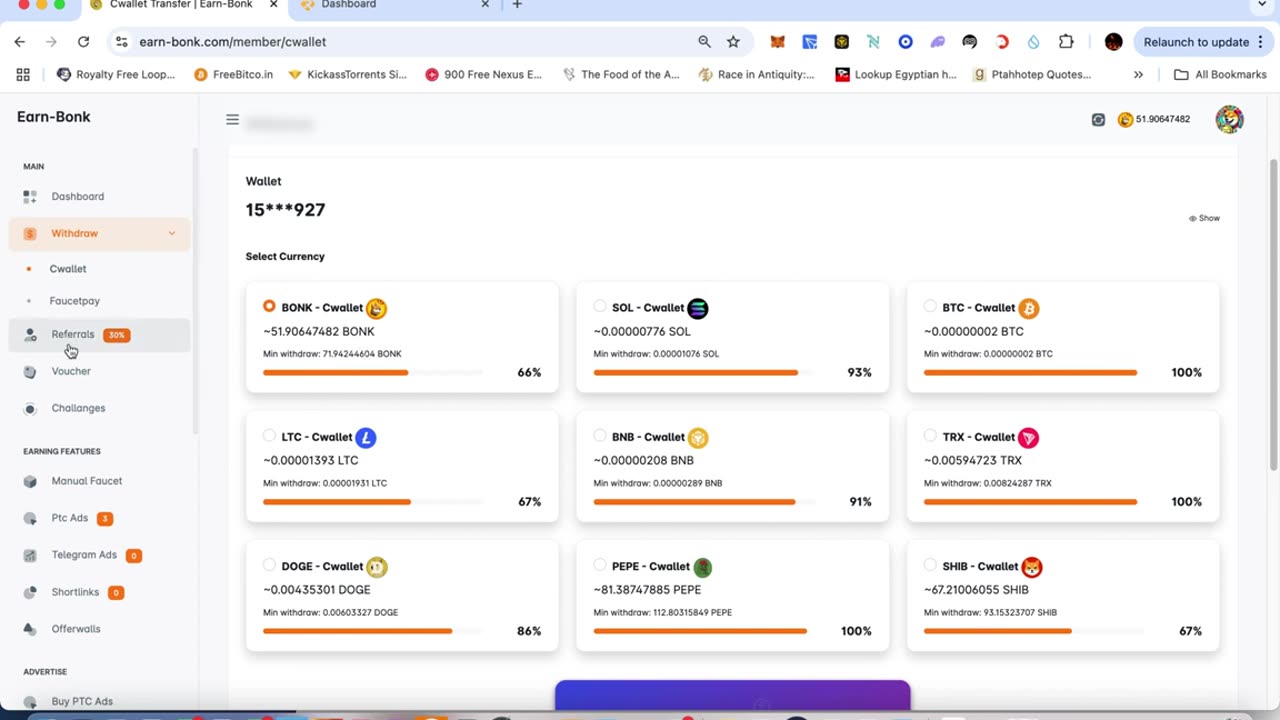Open the user avatar profile menu

(1229, 119)
